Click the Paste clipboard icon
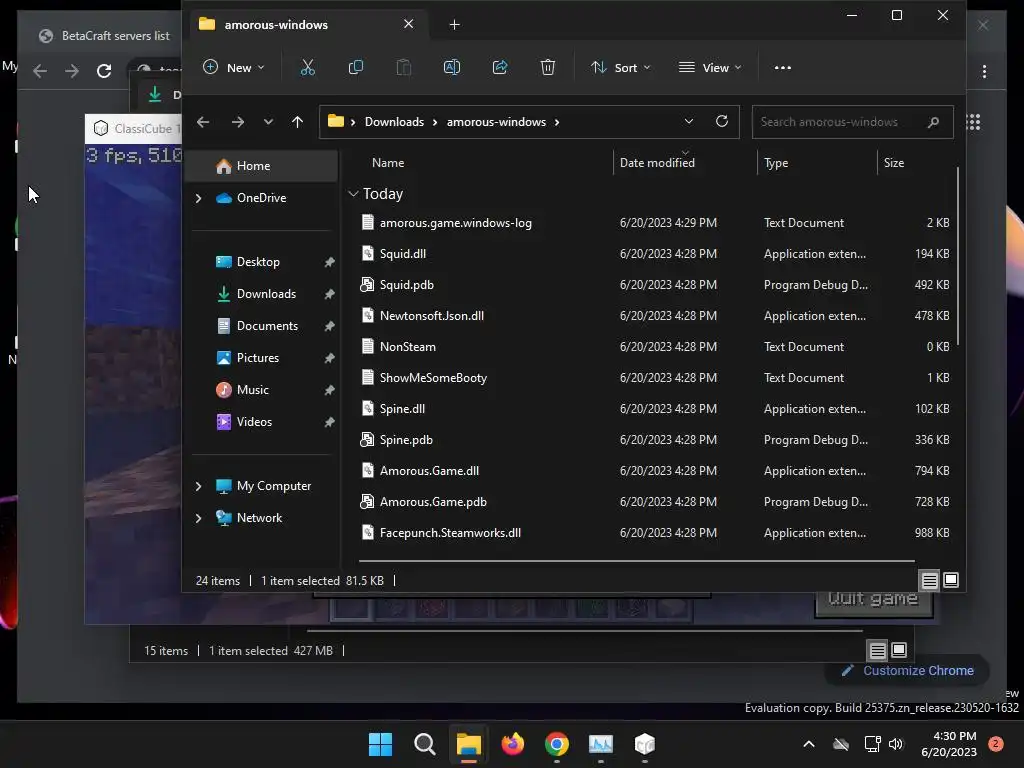This screenshot has width=1024, height=768. tap(404, 67)
